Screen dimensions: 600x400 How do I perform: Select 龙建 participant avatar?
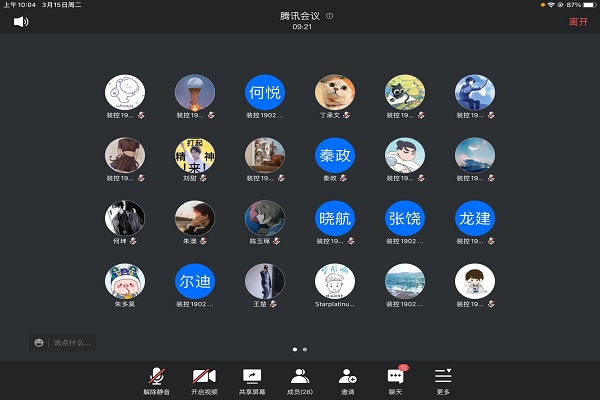click(x=475, y=219)
